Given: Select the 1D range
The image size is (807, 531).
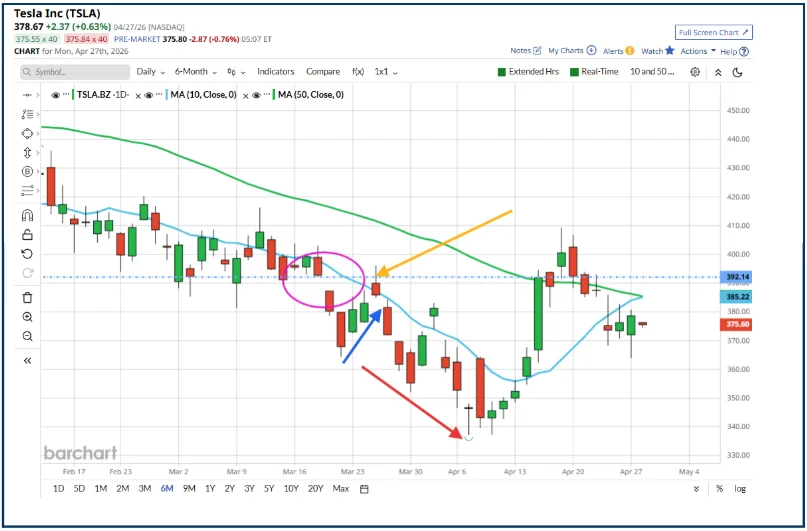Looking at the screenshot, I should pos(59,489).
